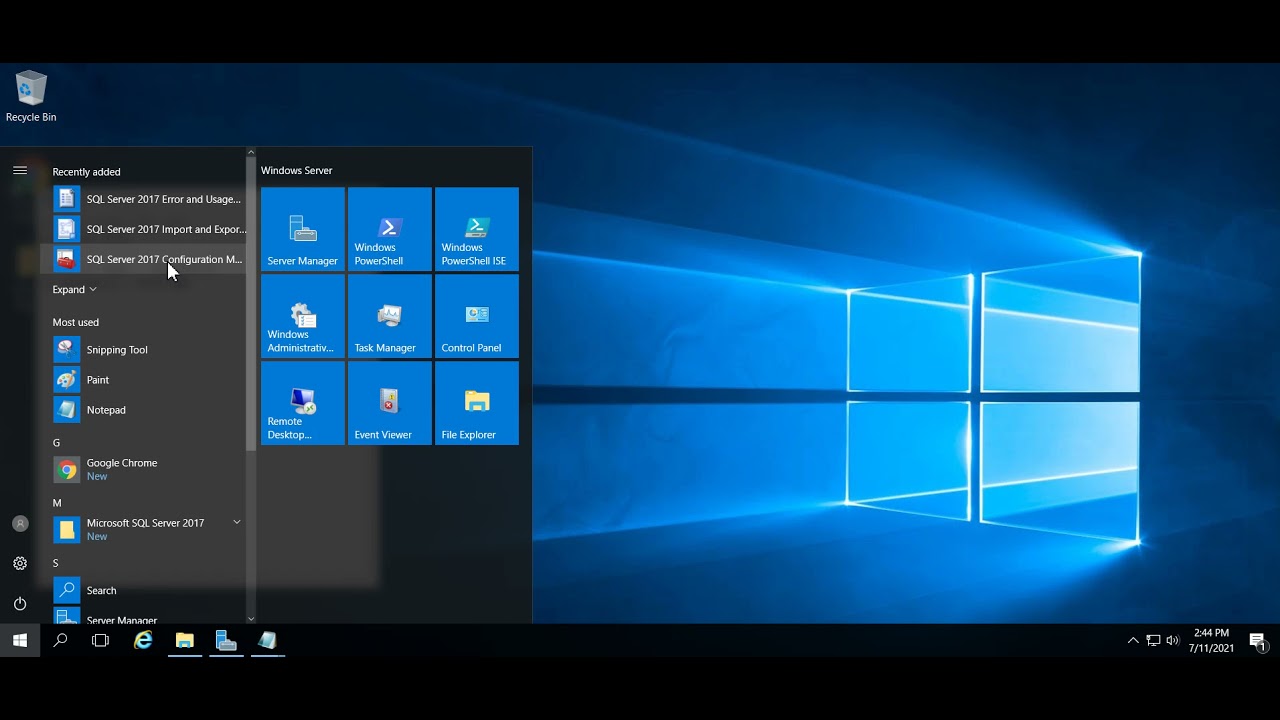Click the Power button icon

[x=20, y=604]
